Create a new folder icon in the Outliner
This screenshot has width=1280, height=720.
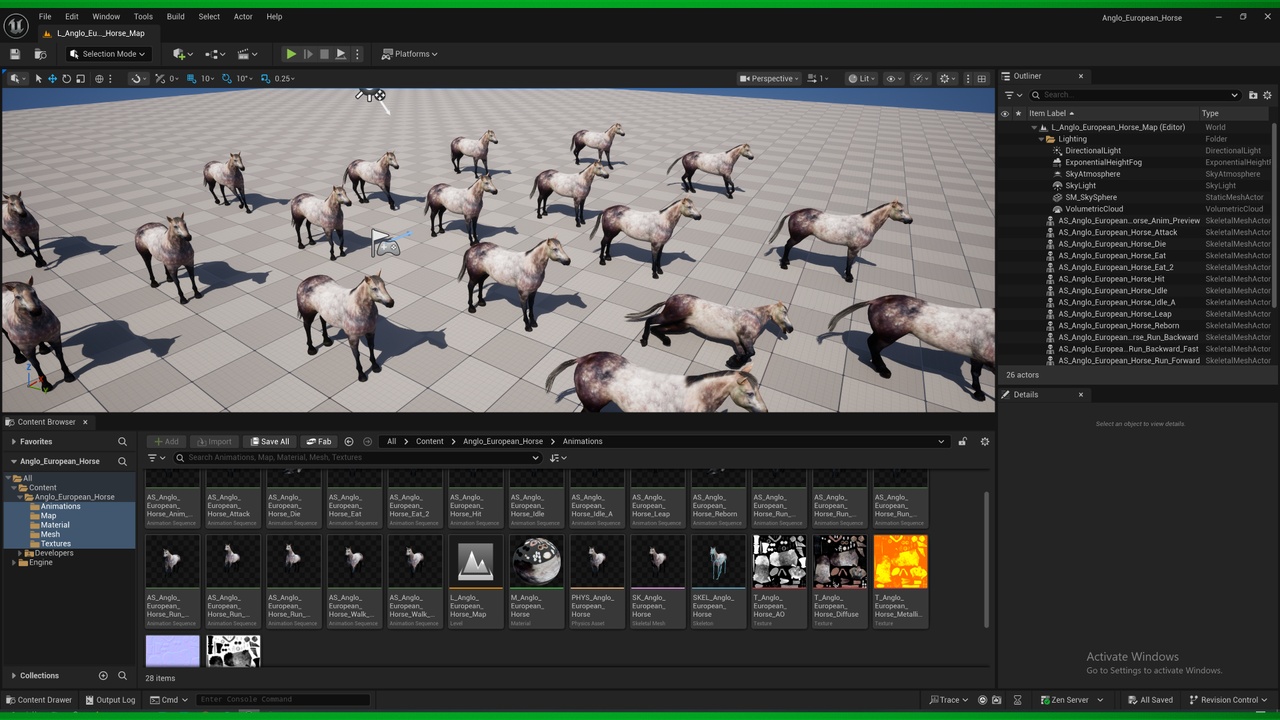(x=1253, y=95)
